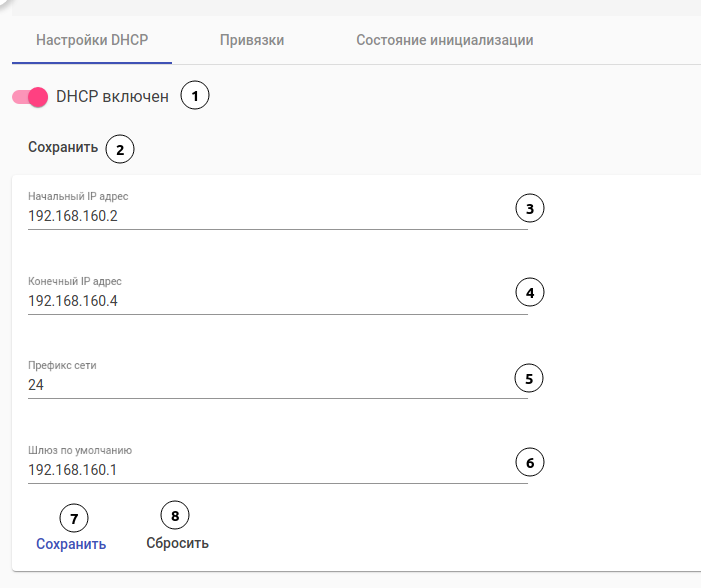The width and height of the screenshot is (701, 588).
Task: Open the Привязки tab
Action: pyautogui.click(x=252, y=41)
